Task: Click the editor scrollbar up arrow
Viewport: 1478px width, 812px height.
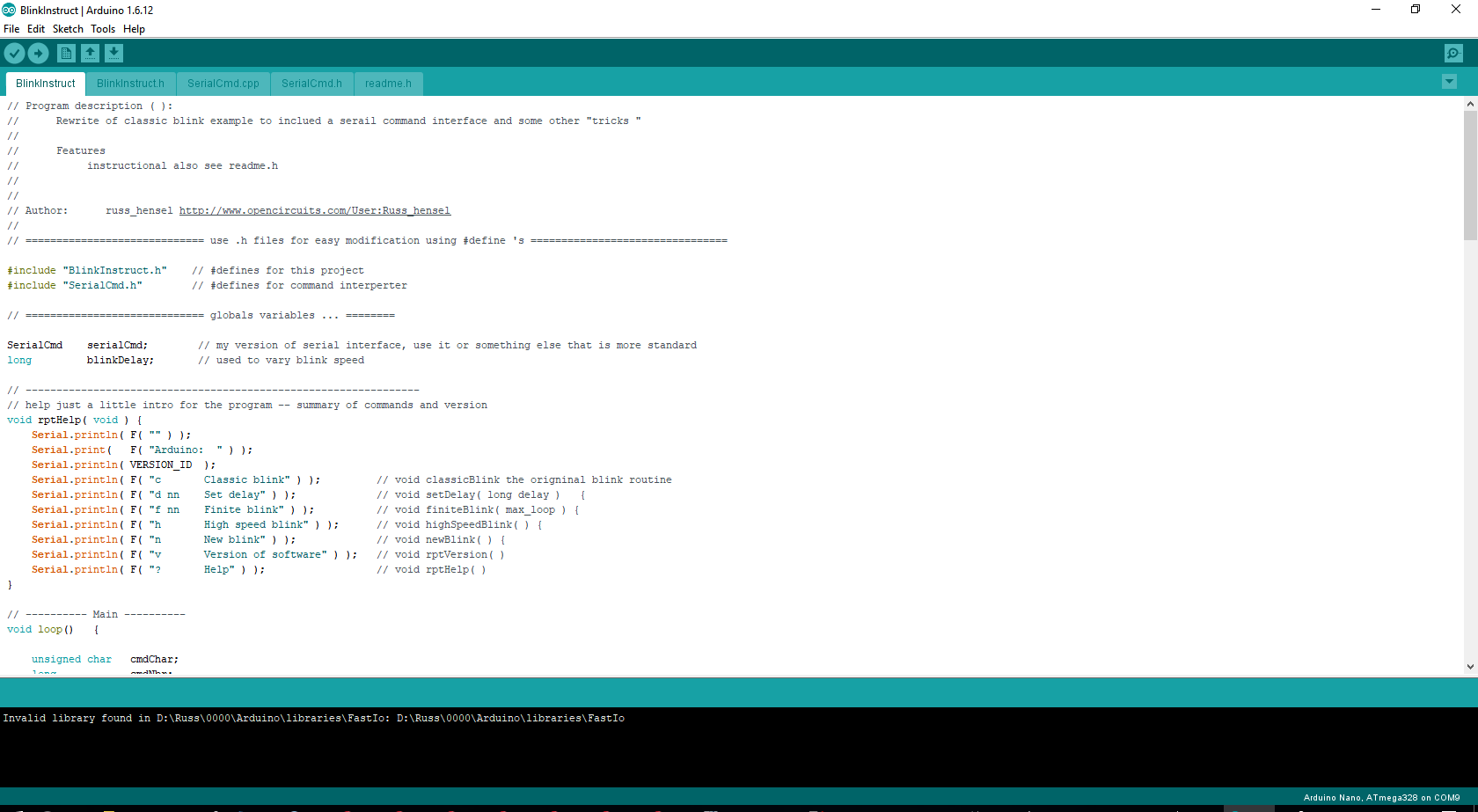Action: [x=1470, y=104]
